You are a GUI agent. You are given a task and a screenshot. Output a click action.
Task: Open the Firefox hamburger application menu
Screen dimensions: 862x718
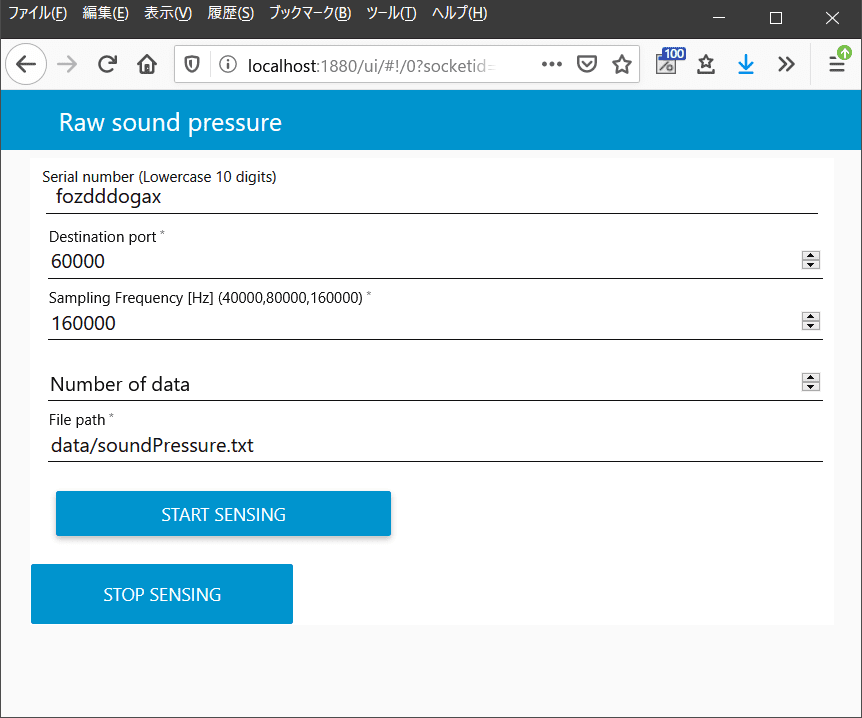tap(837, 65)
